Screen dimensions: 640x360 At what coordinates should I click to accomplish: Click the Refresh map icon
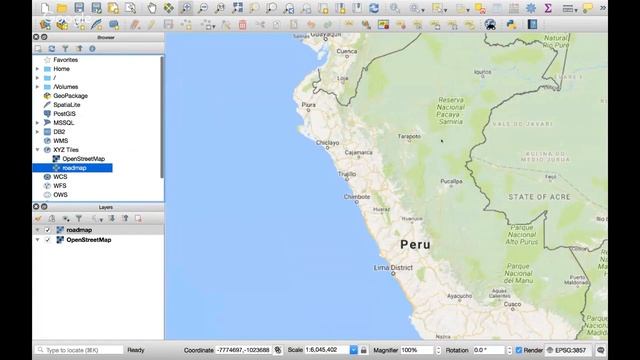tap(374, 8)
